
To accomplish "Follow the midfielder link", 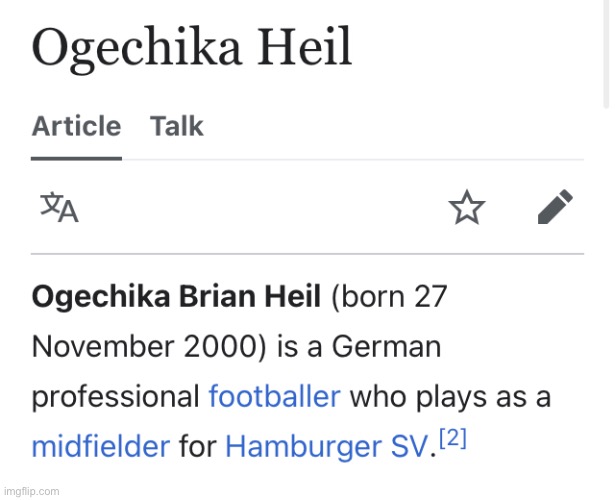I will pyautogui.click(x=101, y=446).
